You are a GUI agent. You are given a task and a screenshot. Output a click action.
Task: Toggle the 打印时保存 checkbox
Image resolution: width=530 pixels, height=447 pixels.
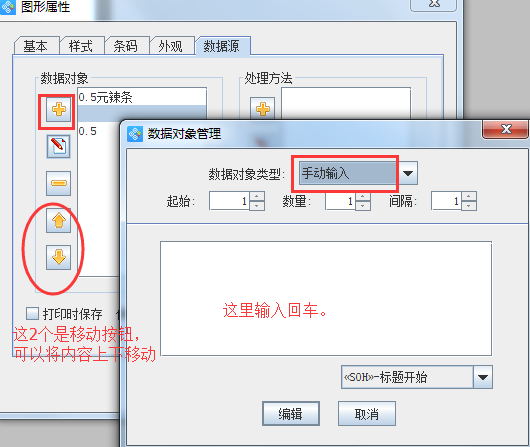[32, 313]
